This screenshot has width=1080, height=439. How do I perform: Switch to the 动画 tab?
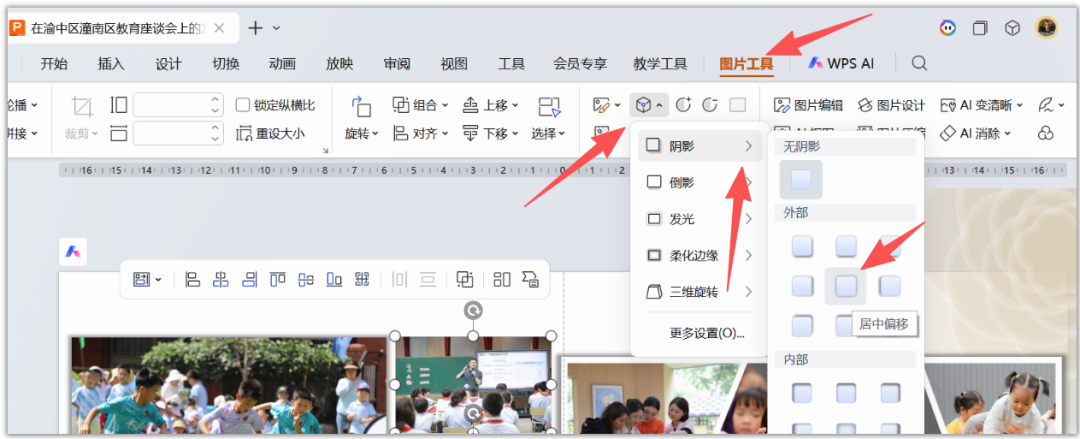[x=282, y=63]
